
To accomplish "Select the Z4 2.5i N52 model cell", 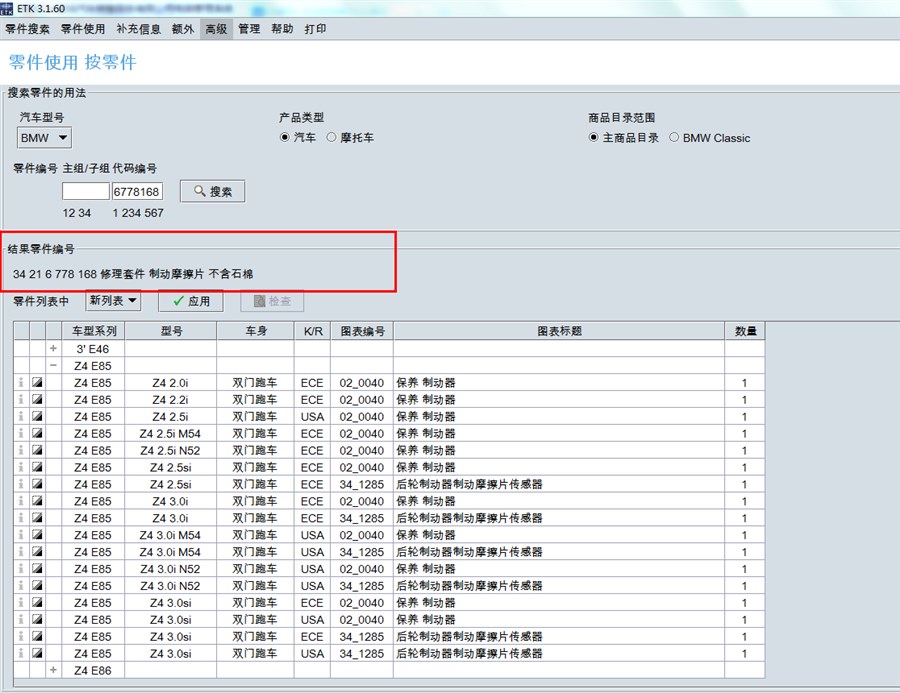I will (x=170, y=450).
